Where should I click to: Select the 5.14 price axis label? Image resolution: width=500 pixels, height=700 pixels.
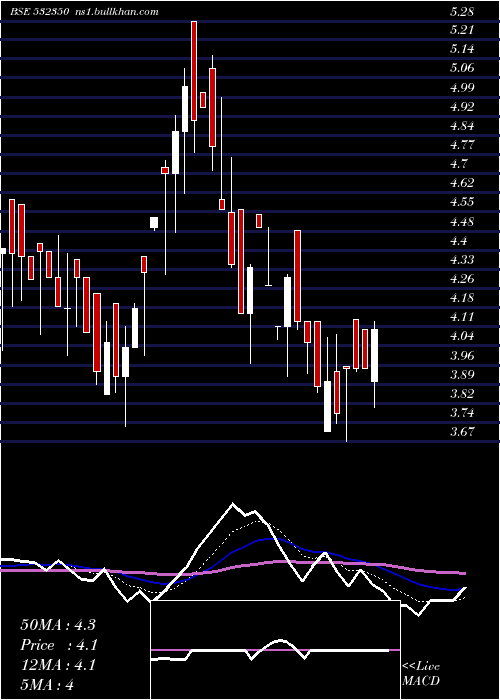[462, 49]
